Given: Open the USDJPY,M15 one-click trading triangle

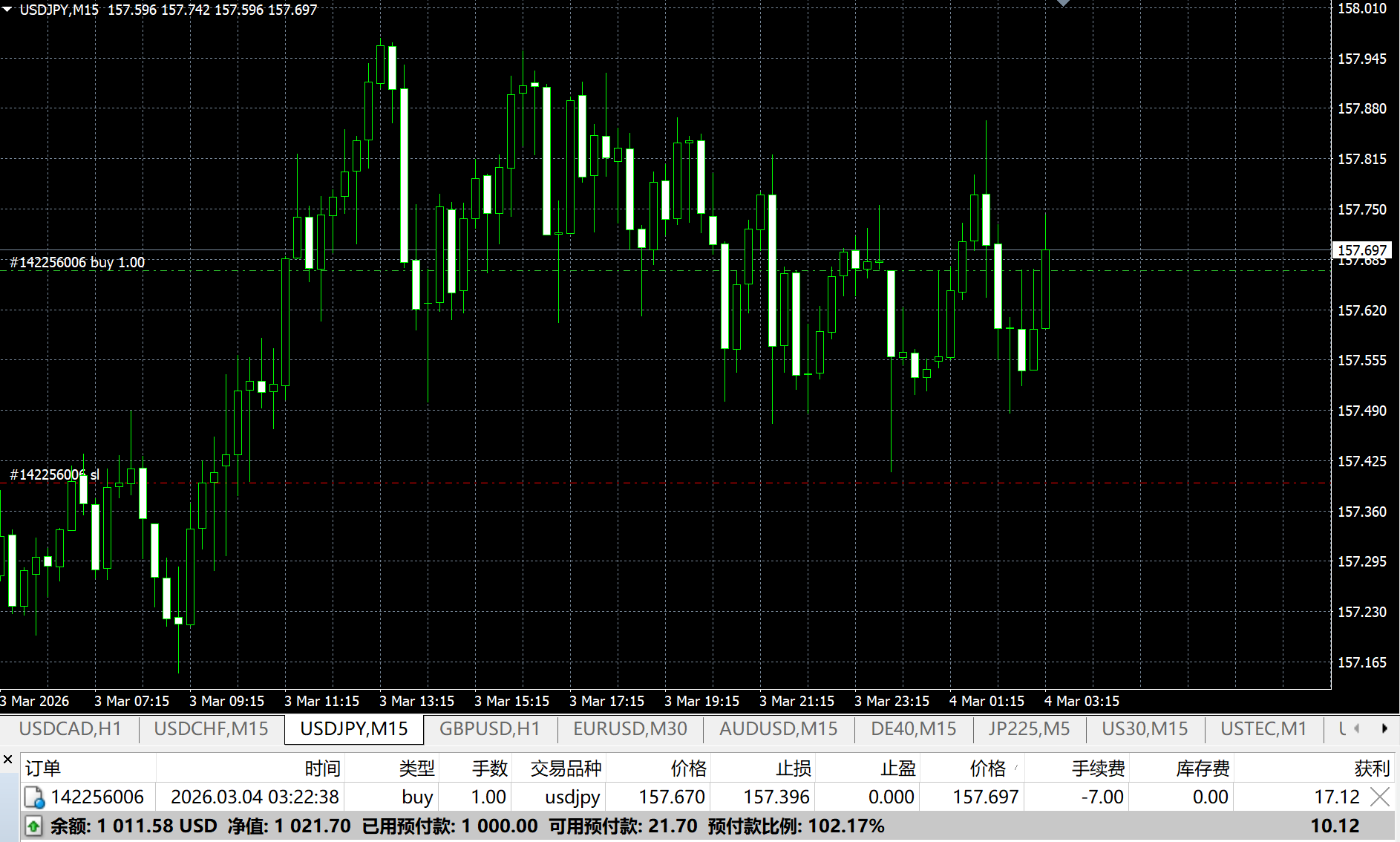Looking at the screenshot, I should point(7,9).
